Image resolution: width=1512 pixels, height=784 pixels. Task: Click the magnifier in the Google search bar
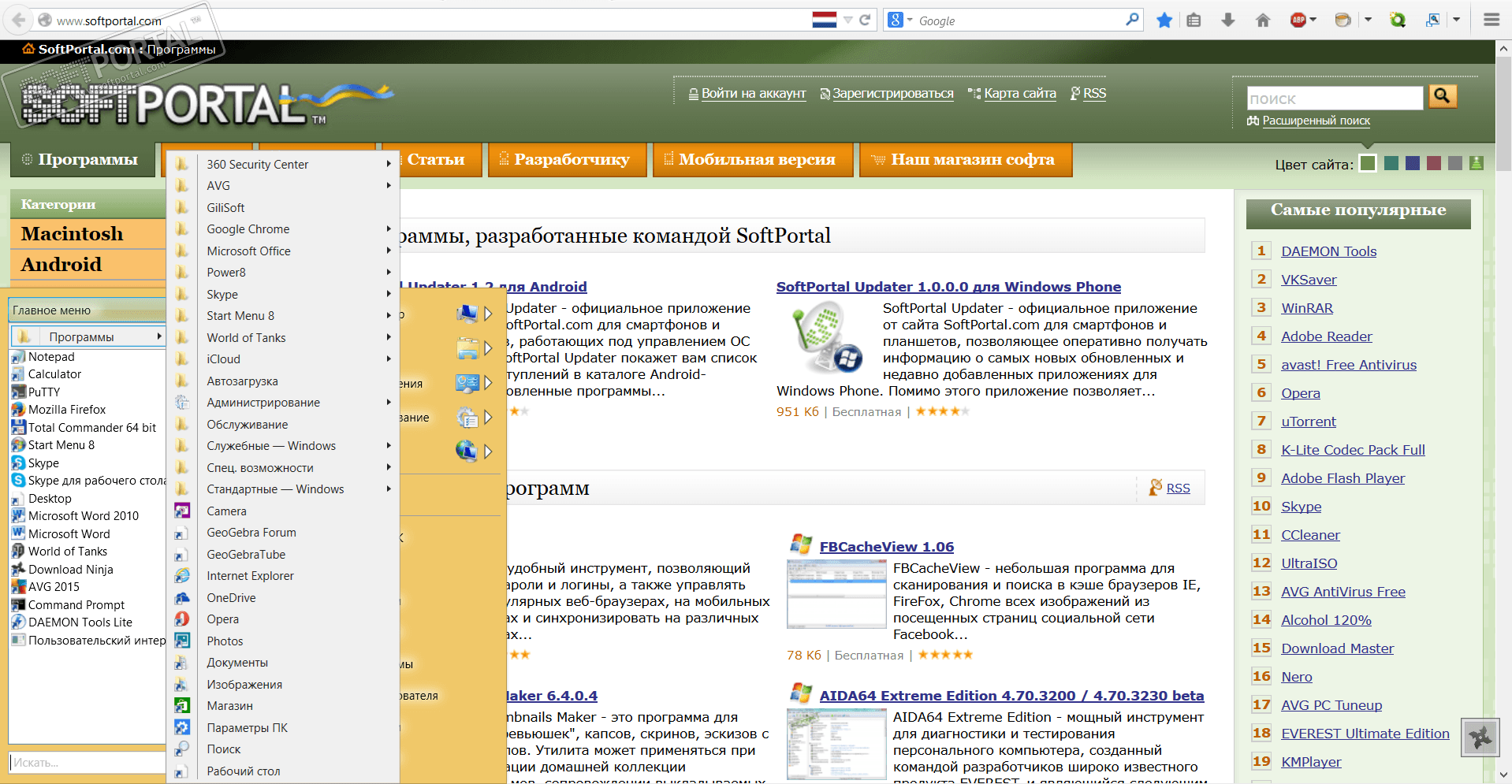[1132, 20]
